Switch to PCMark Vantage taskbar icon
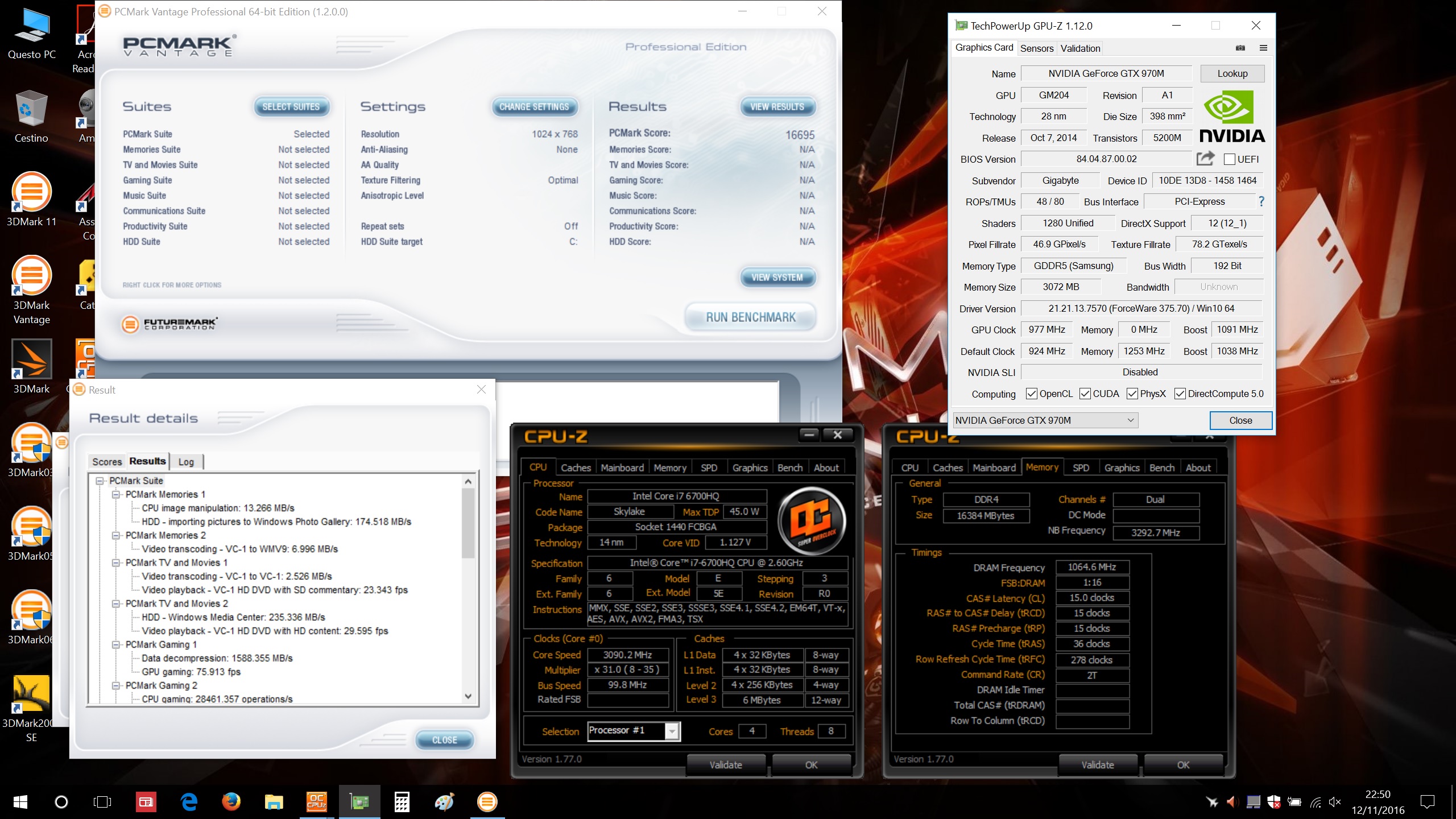 [x=487, y=802]
